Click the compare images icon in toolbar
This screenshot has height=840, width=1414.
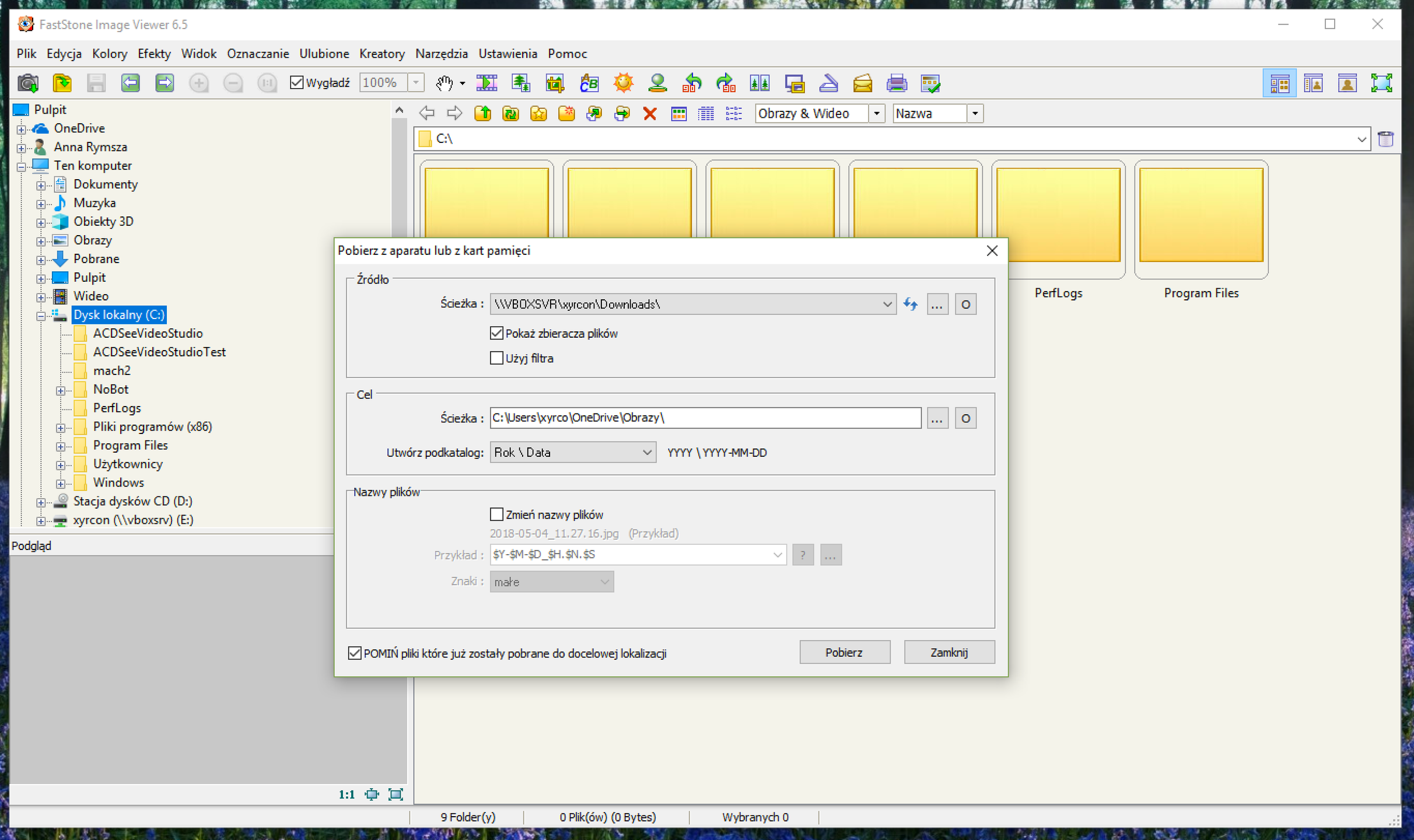pos(759,83)
